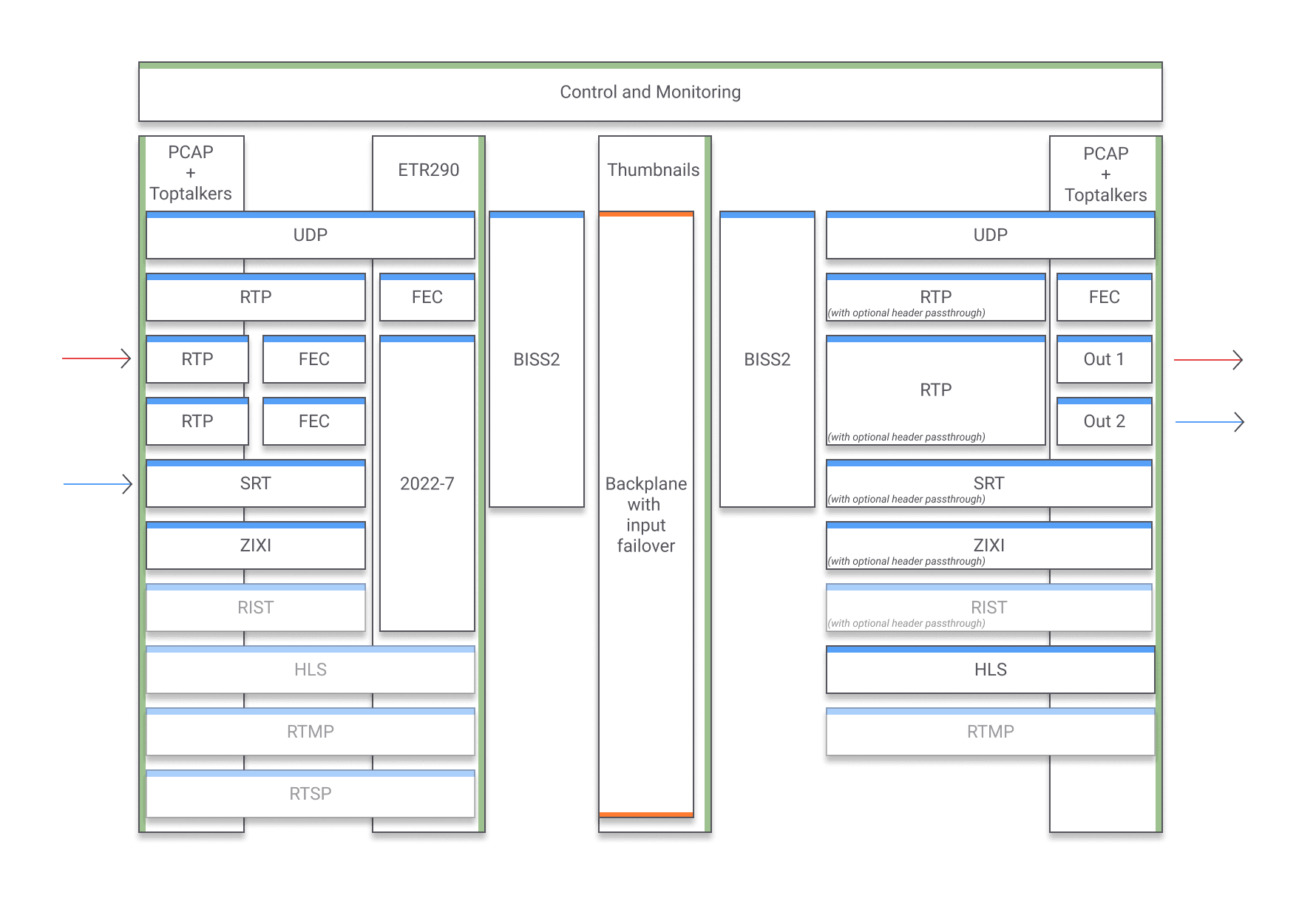Click the blue input arrow beside the input SRT block
Image resolution: width=1316 pixels, height=915 pixels.
click(98, 484)
